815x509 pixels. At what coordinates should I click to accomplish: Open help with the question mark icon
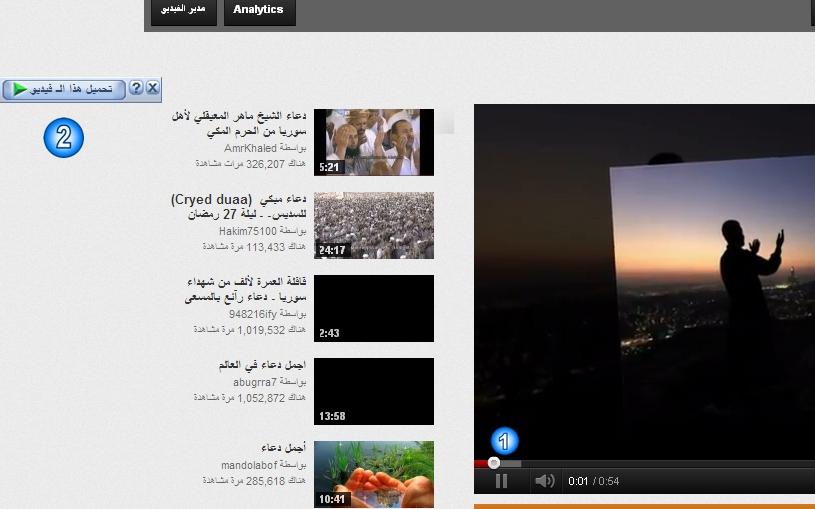tap(136, 88)
